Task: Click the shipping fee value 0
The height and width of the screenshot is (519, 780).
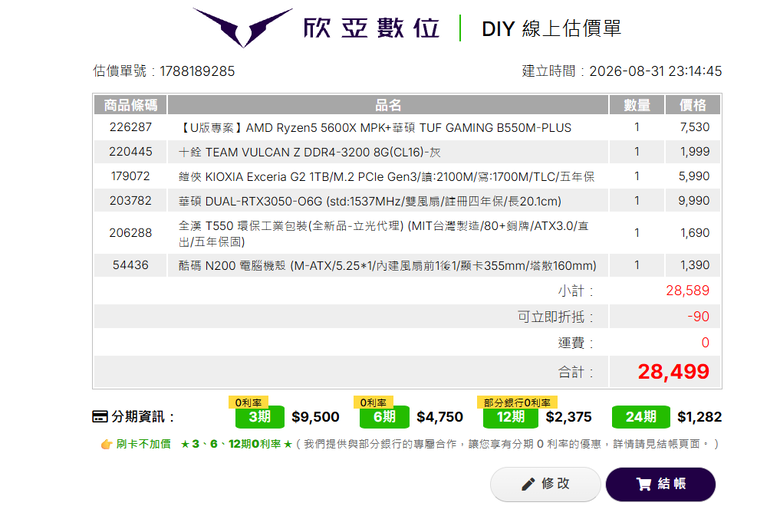Action: (705, 342)
